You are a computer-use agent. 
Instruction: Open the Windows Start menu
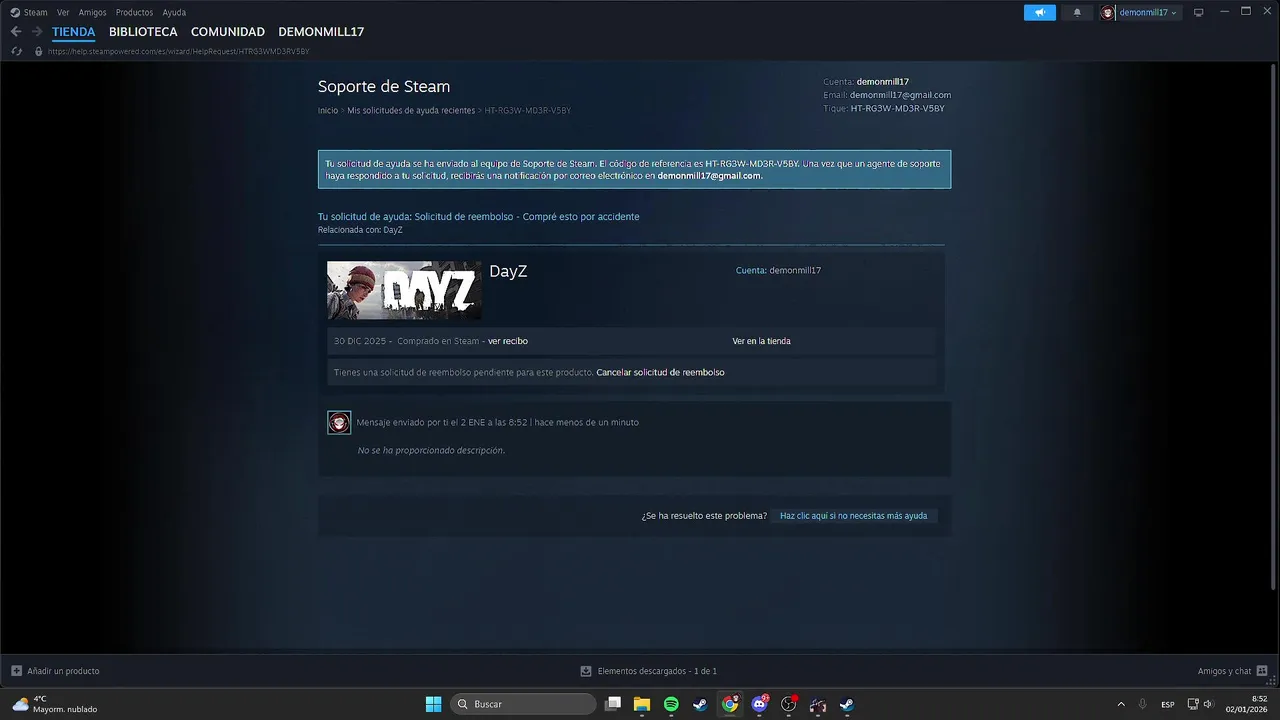pos(433,704)
